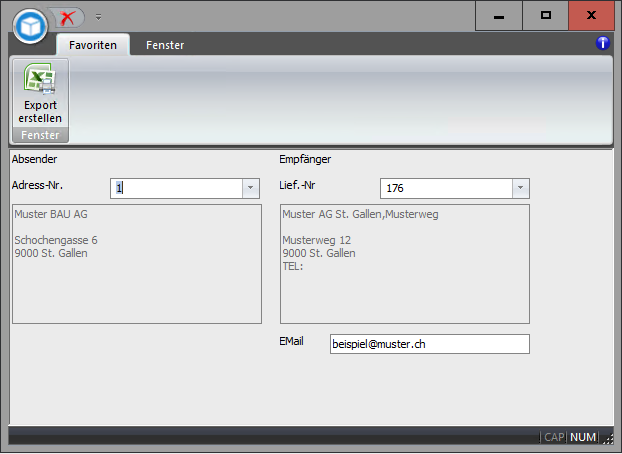622x454 pixels.
Task: Minimize the application window
Action: [499, 16]
